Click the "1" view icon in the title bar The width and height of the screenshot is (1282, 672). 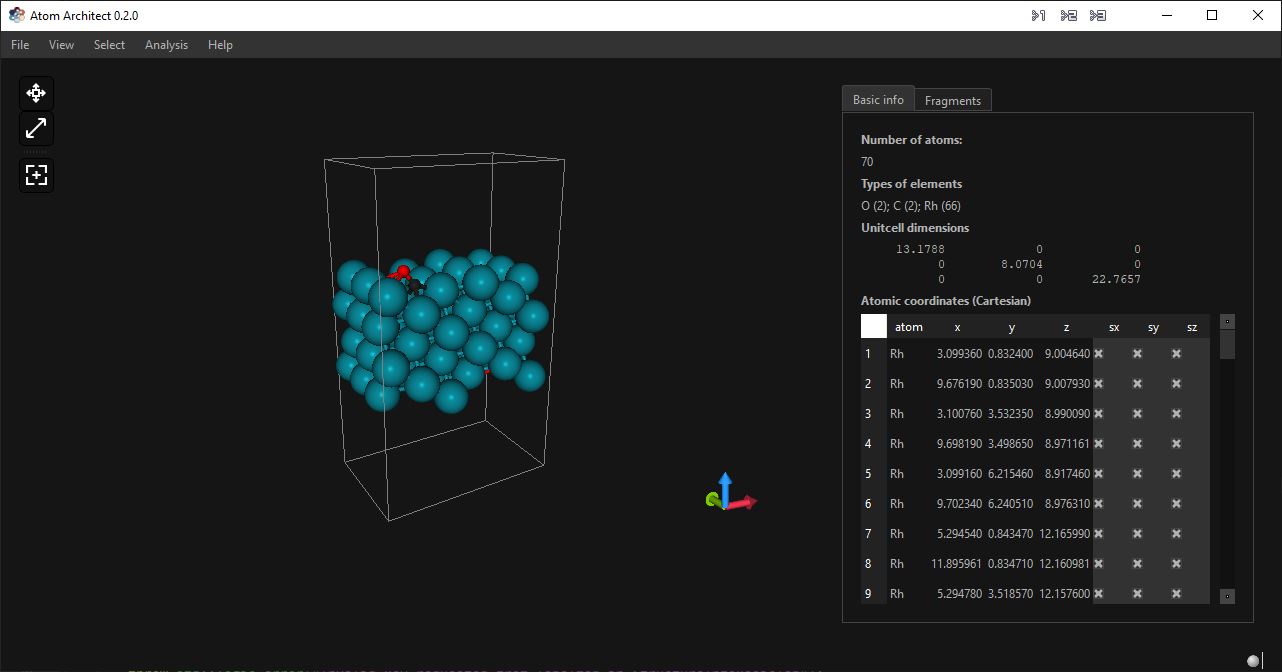pyautogui.click(x=1037, y=15)
